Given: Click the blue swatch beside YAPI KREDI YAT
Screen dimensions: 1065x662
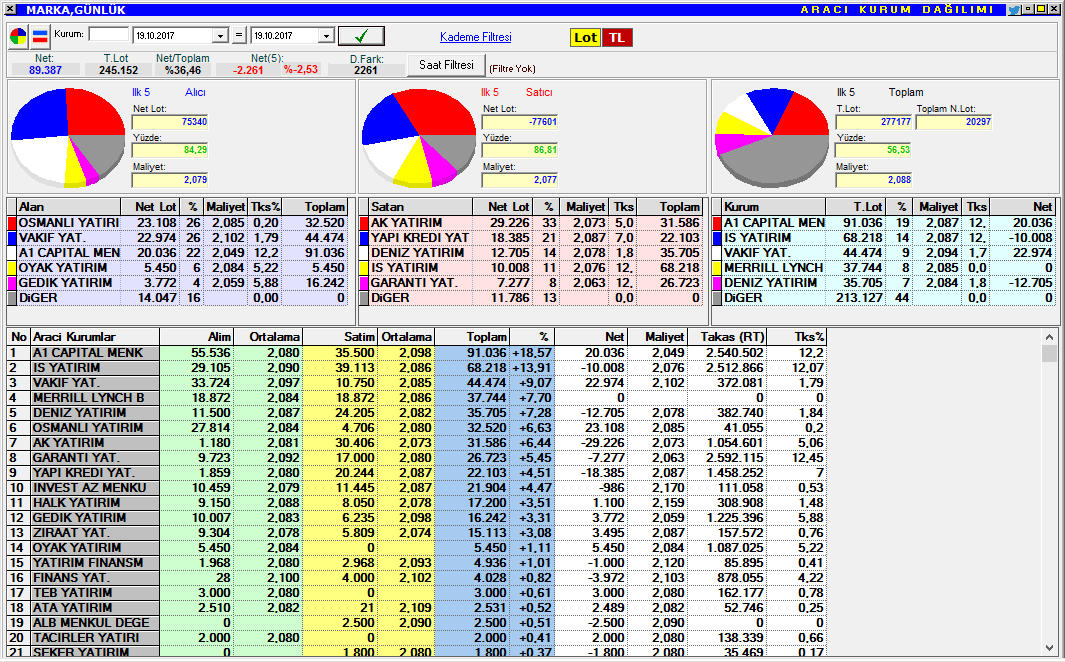Looking at the screenshot, I should click(364, 238).
